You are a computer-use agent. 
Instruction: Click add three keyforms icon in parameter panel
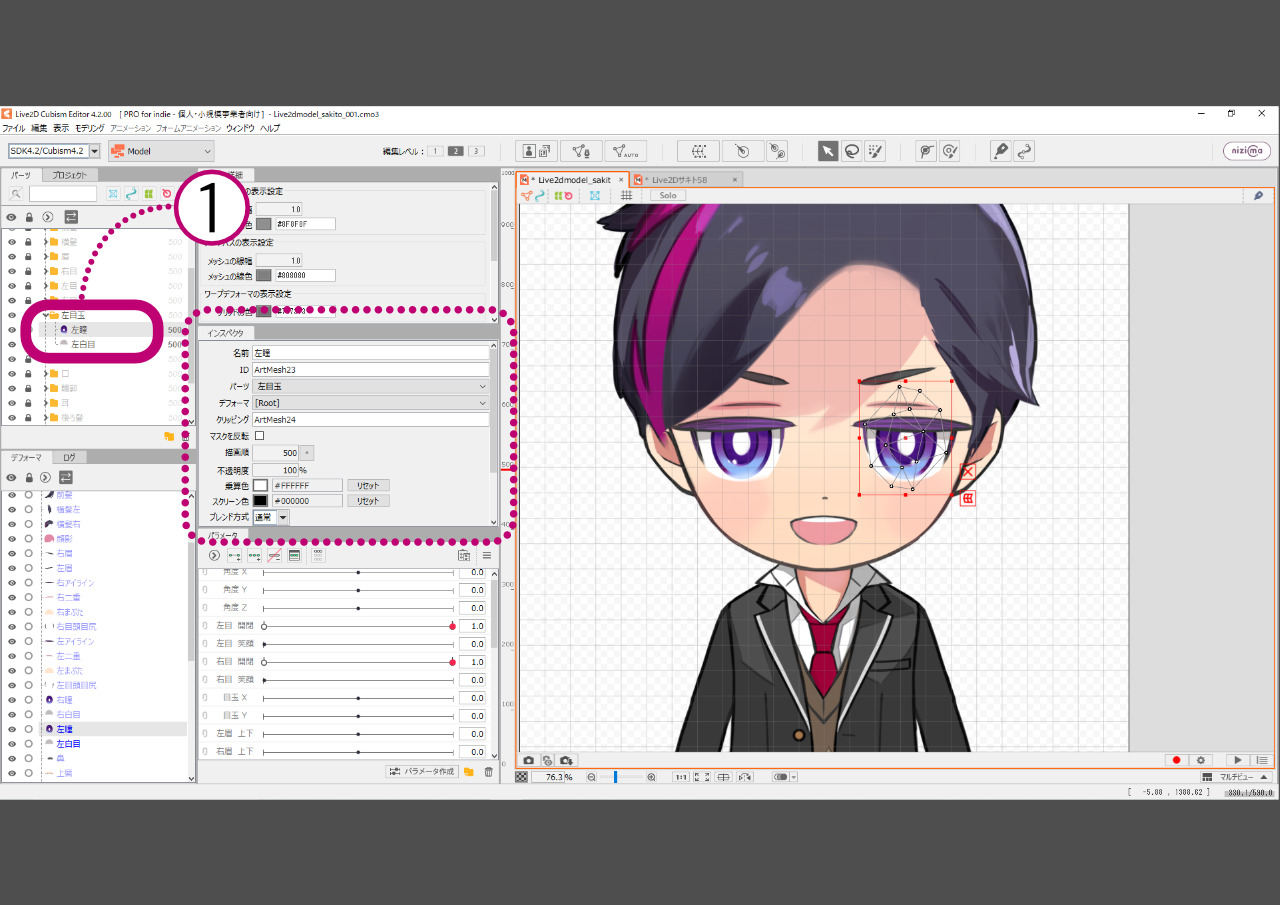(254, 555)
